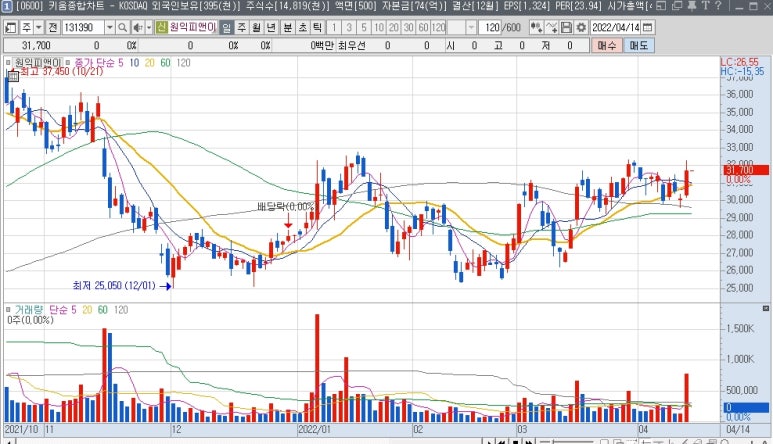Select the 60 interval button
Screen dimensions: 773x444
423,28
